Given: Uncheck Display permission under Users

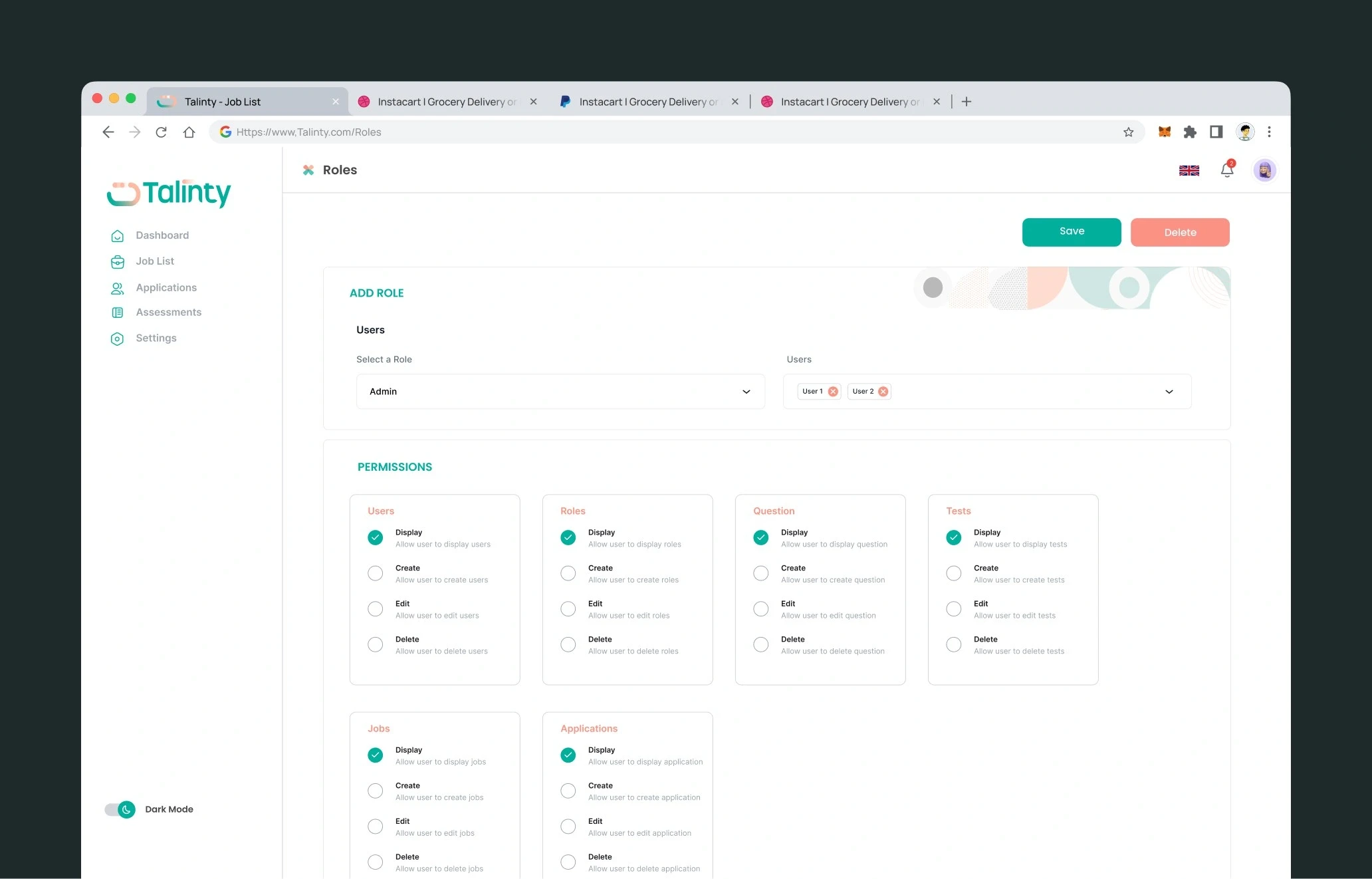Looking at the screenshot, I should pos(375,538).
